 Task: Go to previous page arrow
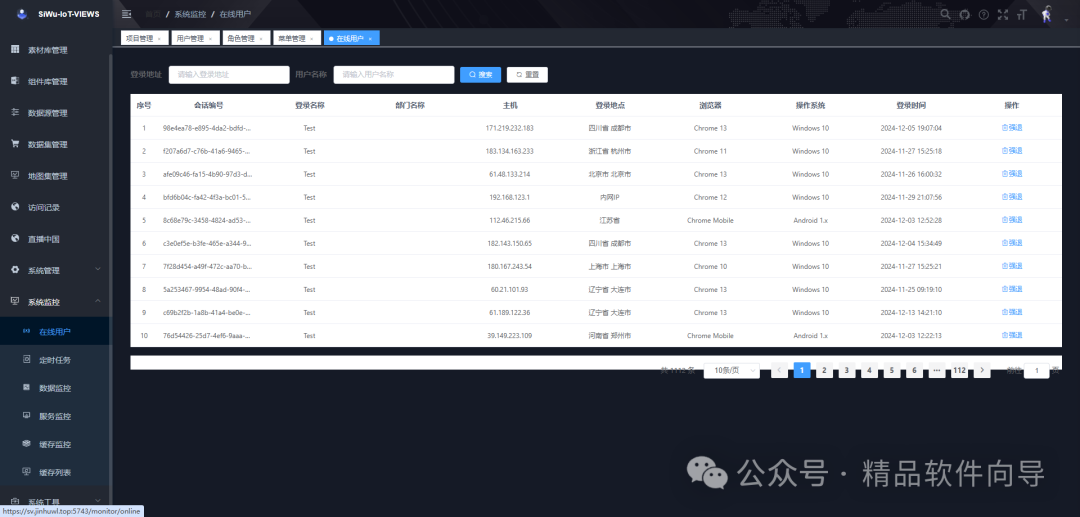[779, 370]
